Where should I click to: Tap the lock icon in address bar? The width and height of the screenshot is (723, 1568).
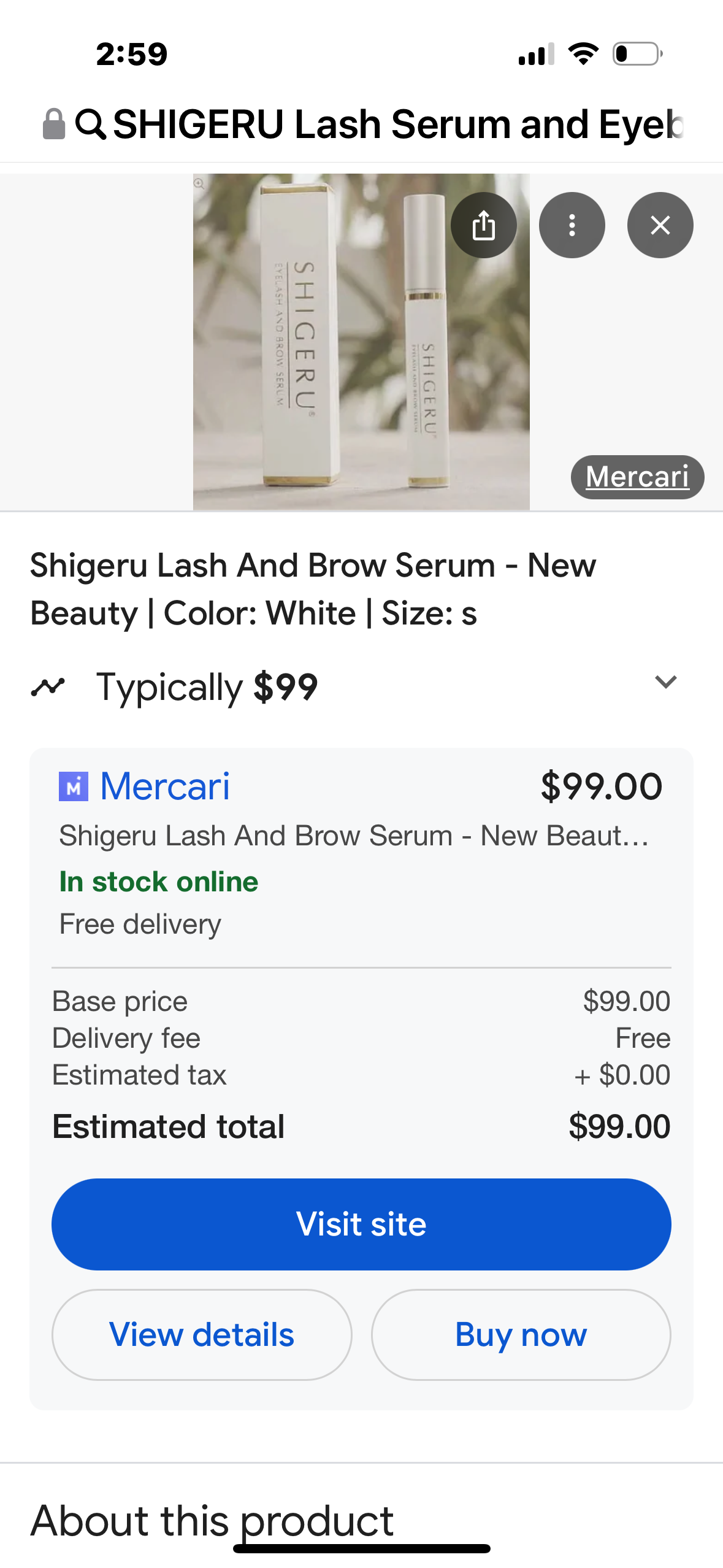[x=54, y=124]
